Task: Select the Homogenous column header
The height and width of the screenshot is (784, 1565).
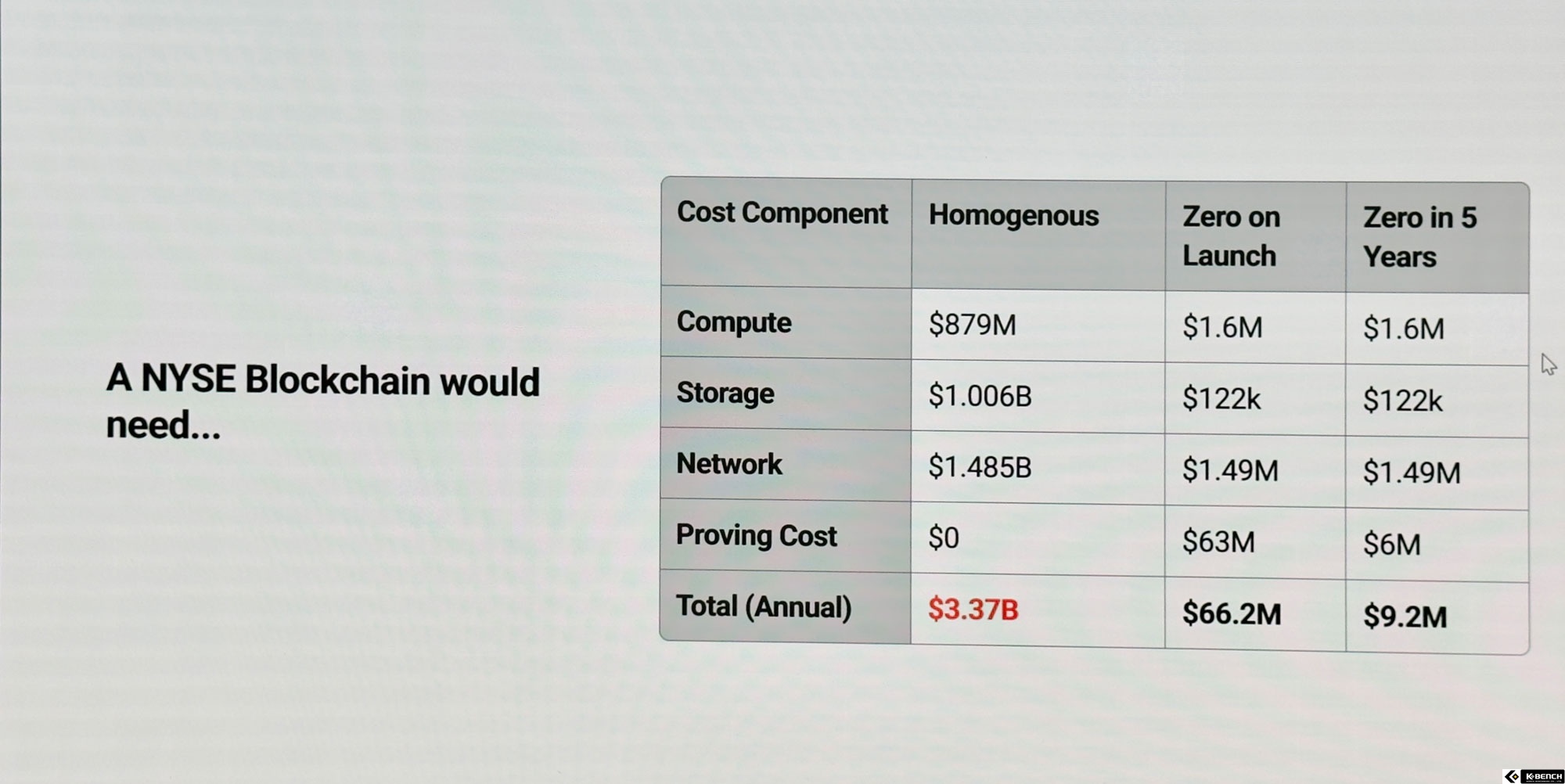Action: coord(1013,216)
